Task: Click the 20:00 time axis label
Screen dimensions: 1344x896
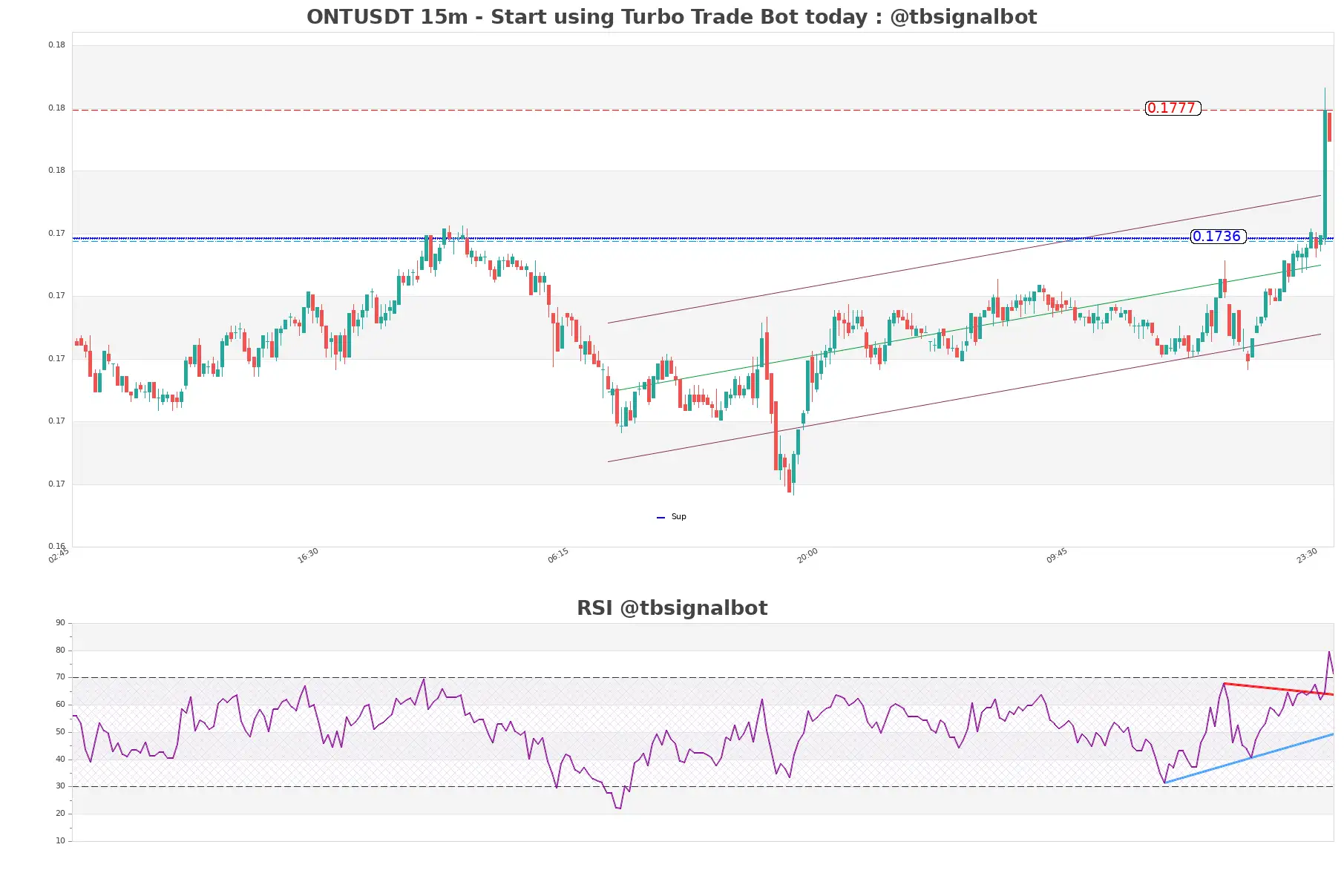Action: [807, 556]
